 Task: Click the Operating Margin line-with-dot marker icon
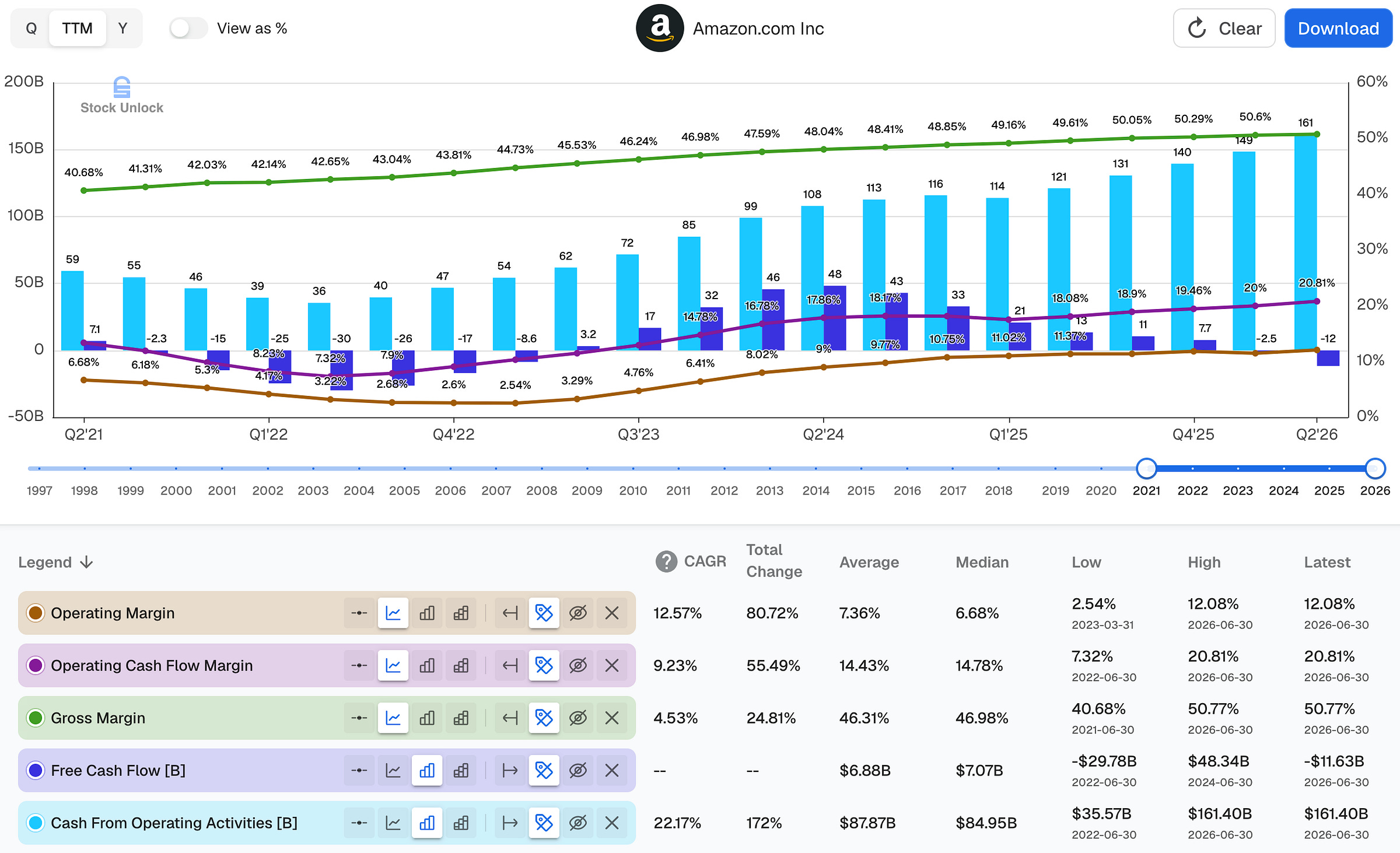click(x=359, y=613)
